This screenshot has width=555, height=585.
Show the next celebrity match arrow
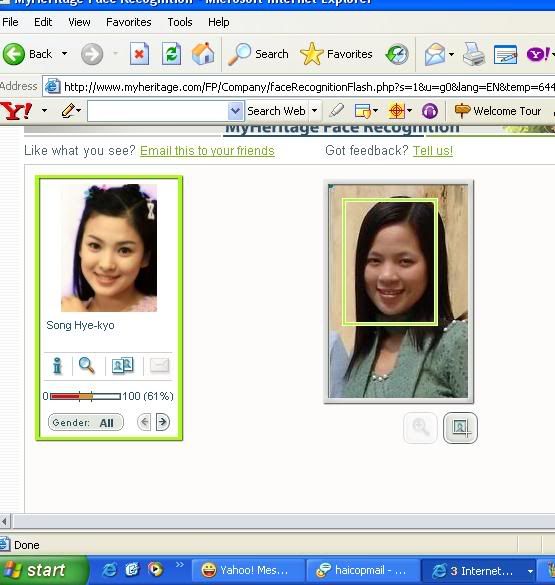163,422
